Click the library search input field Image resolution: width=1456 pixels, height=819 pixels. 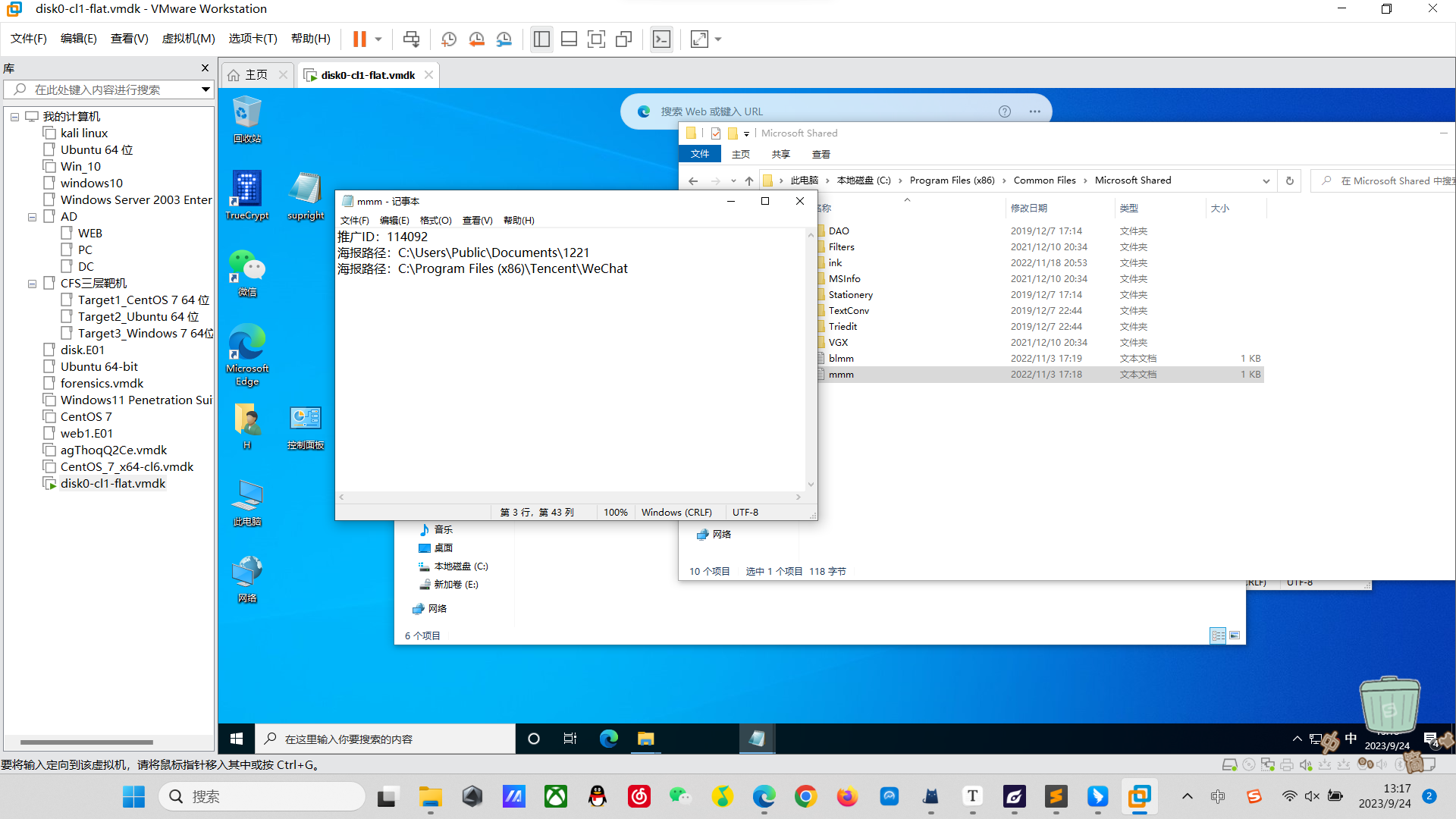pos(106,89)
